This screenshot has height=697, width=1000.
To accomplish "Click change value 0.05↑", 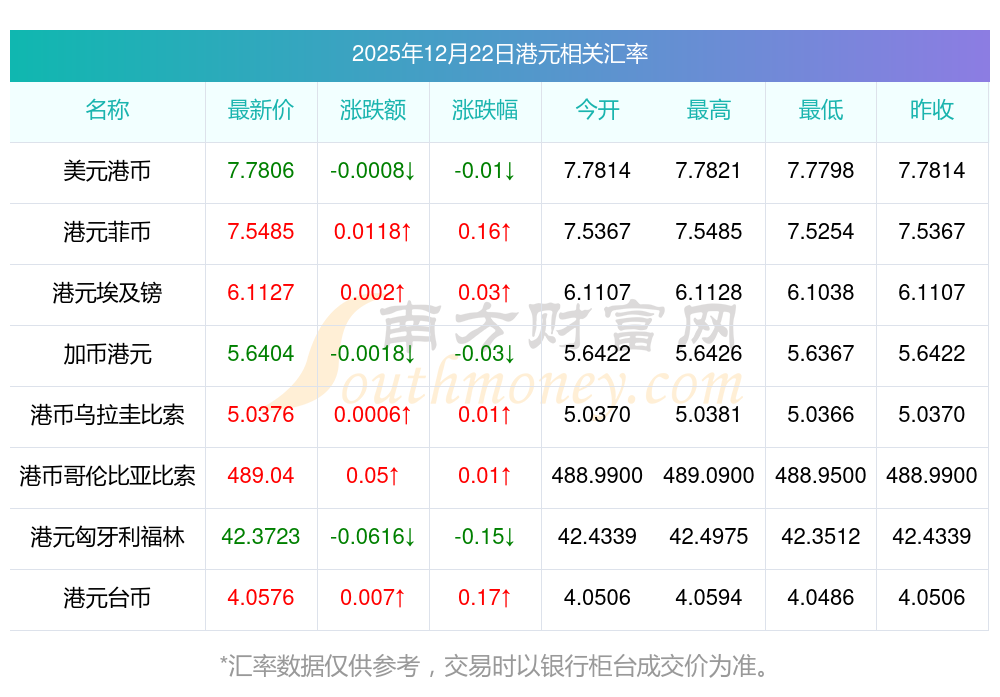I will tap(373, 476).
